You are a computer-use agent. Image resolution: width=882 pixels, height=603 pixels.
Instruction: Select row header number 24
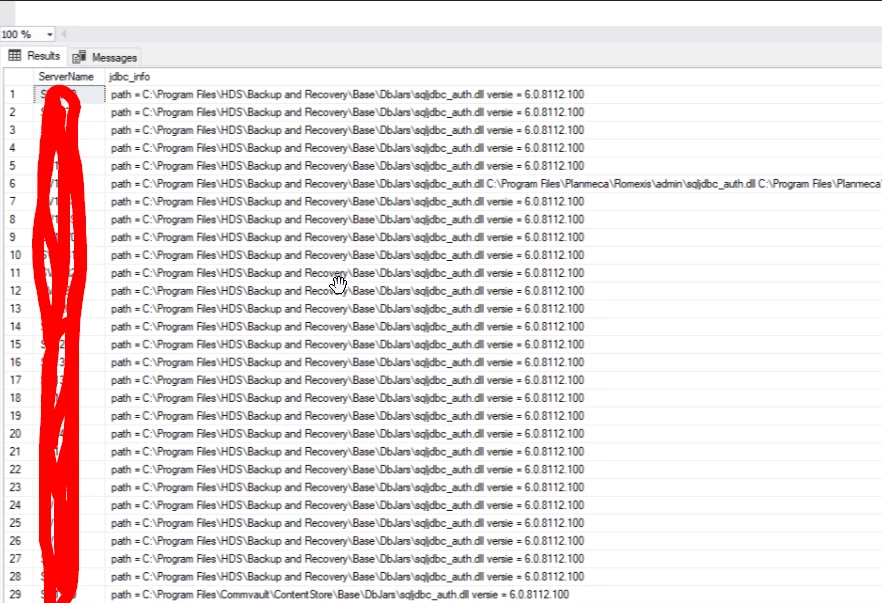(x=19, y=505)
